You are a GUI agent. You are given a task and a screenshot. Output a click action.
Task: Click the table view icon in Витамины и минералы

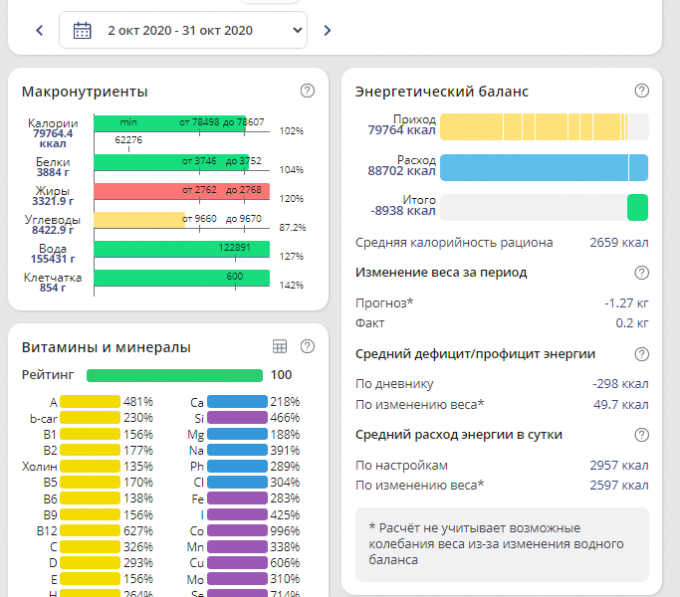(280, 346)
